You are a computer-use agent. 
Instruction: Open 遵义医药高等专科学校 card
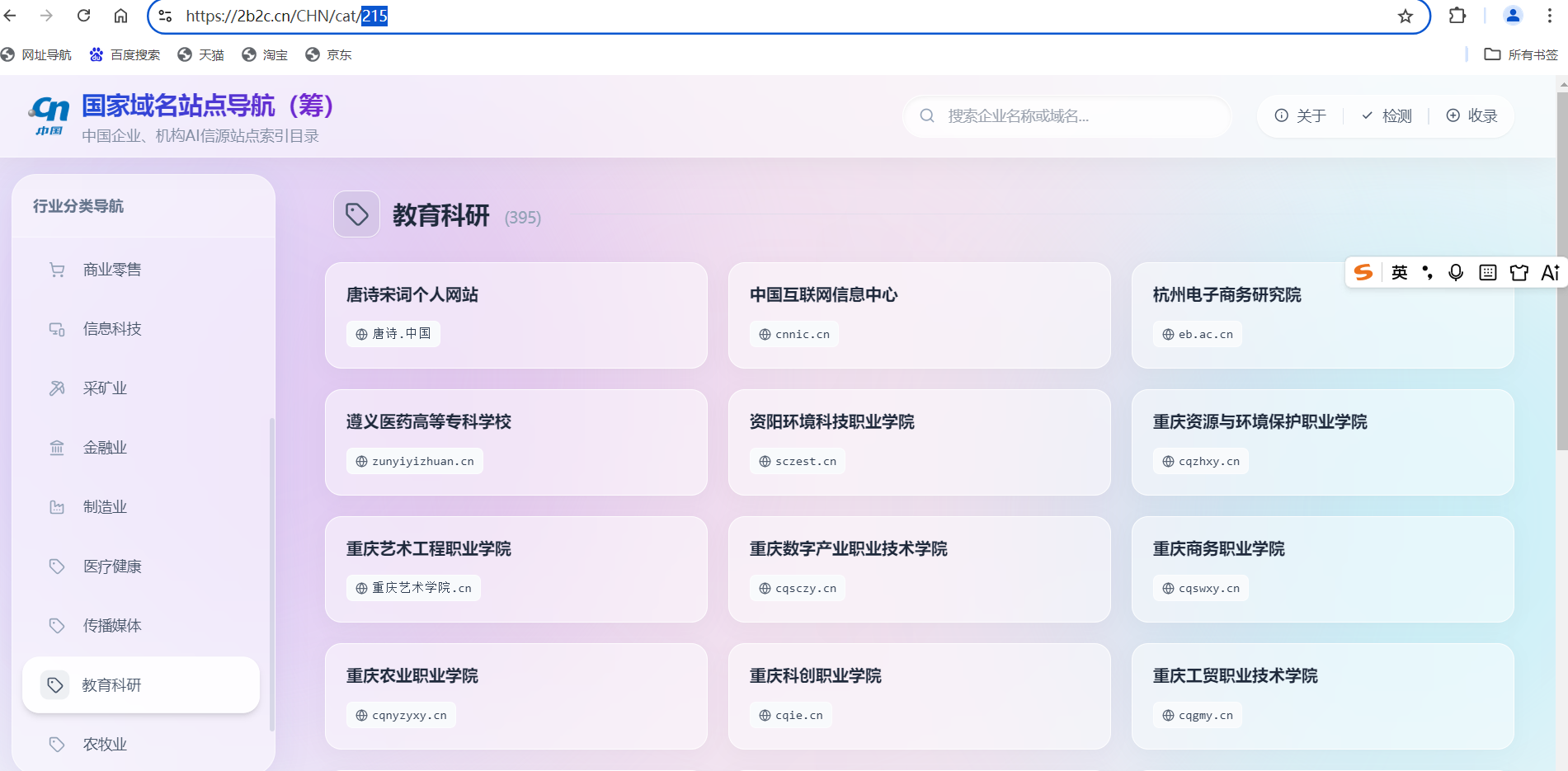click(516, 442)
